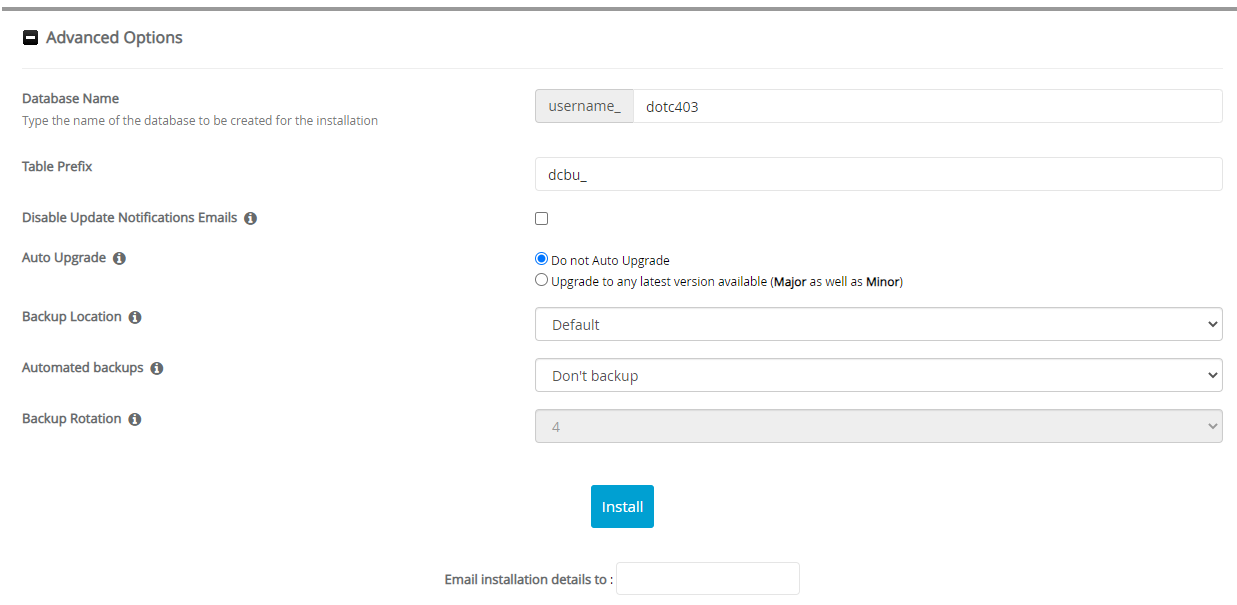Screen dimensions: 1237x605
Task: Click the username_ prefix box
Action: coord(584,106)
